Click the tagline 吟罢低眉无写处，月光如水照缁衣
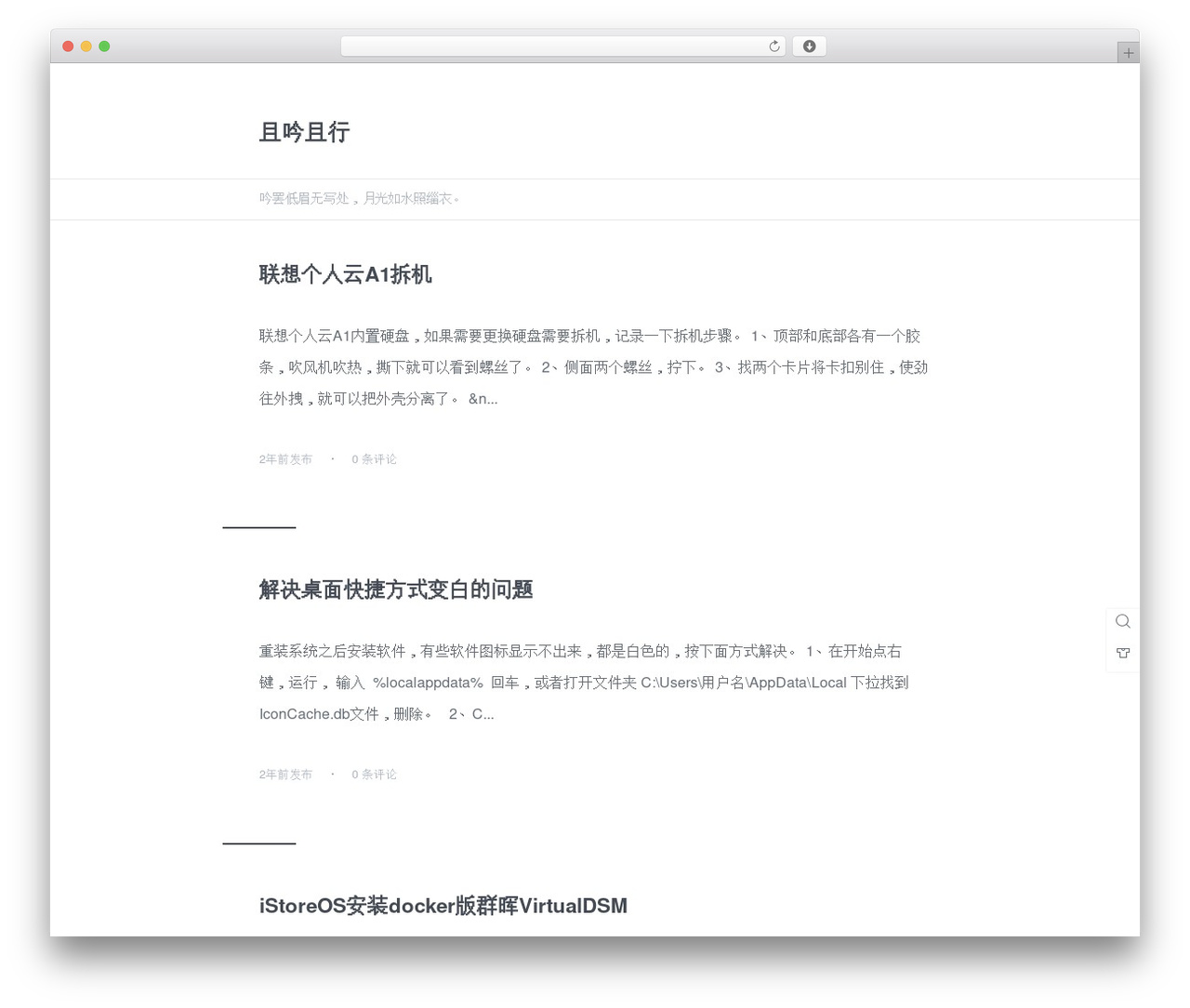 click(x=359, y=198)
